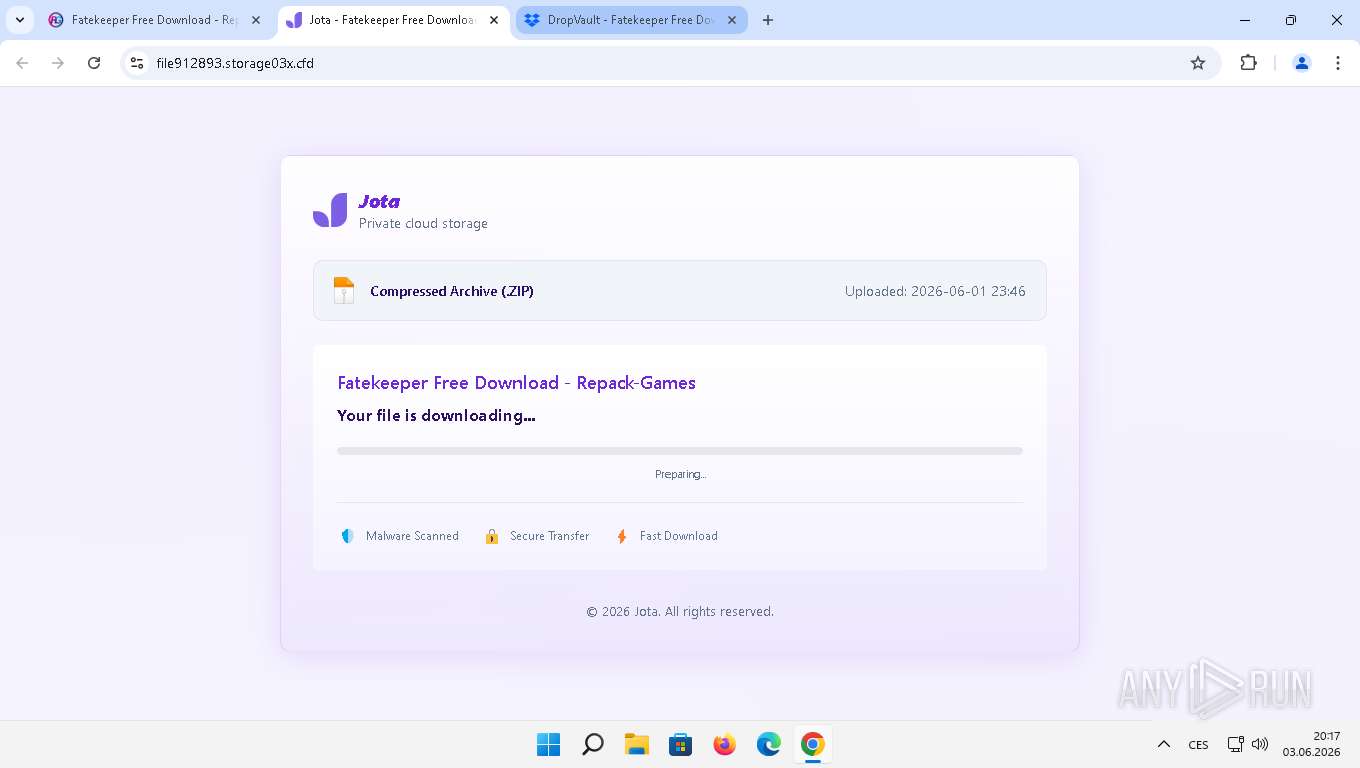The width and height of the screenshot is (1360, 768).
Task: Open the Extensions puzzle icon
Action: click(1248, 63)
